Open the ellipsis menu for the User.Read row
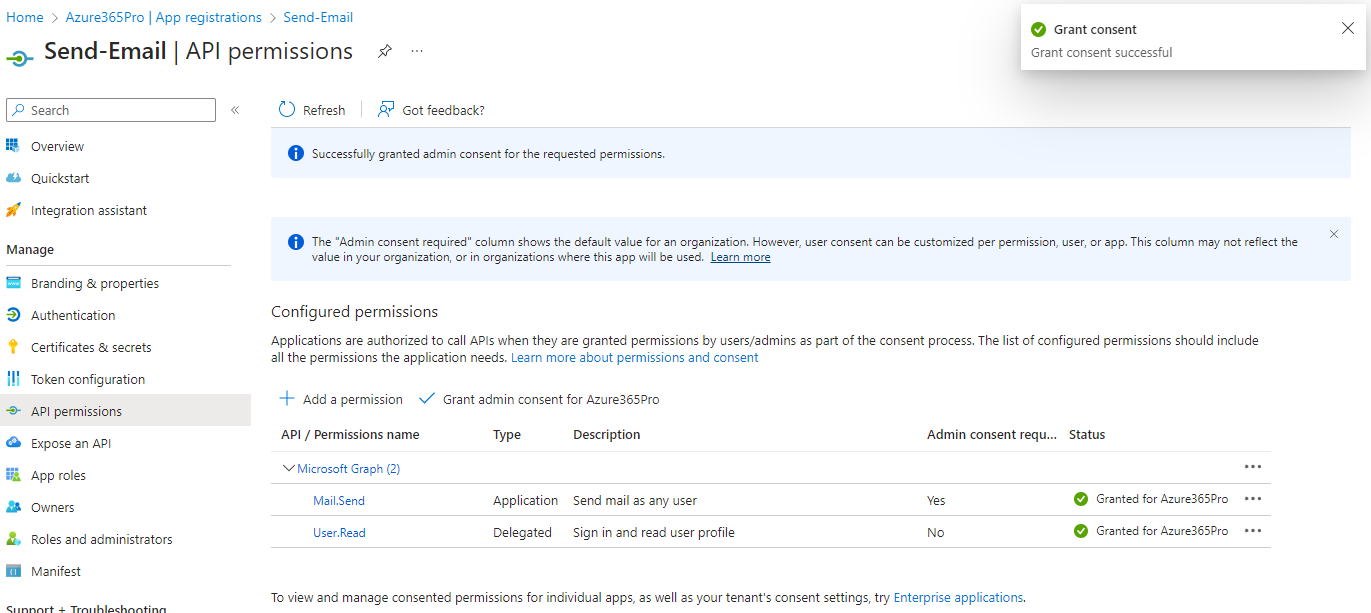This screenshot has width=1371, height=613. click(x=1253, y=531)
